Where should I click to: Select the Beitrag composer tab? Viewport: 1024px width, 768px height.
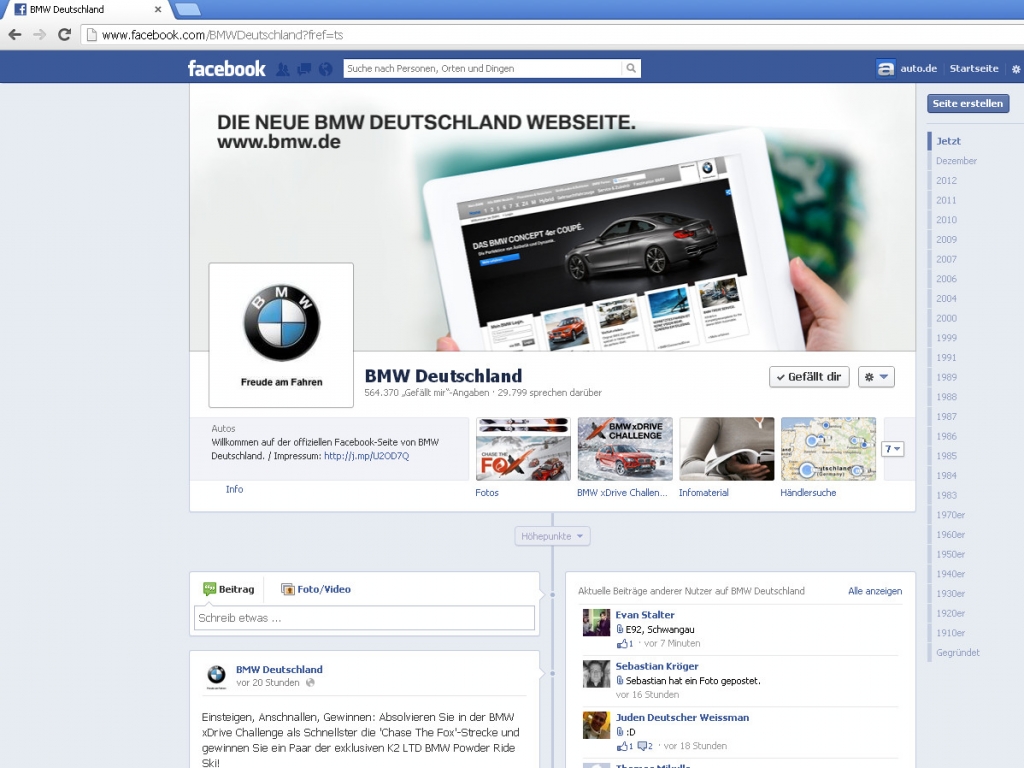pos(229,589)
